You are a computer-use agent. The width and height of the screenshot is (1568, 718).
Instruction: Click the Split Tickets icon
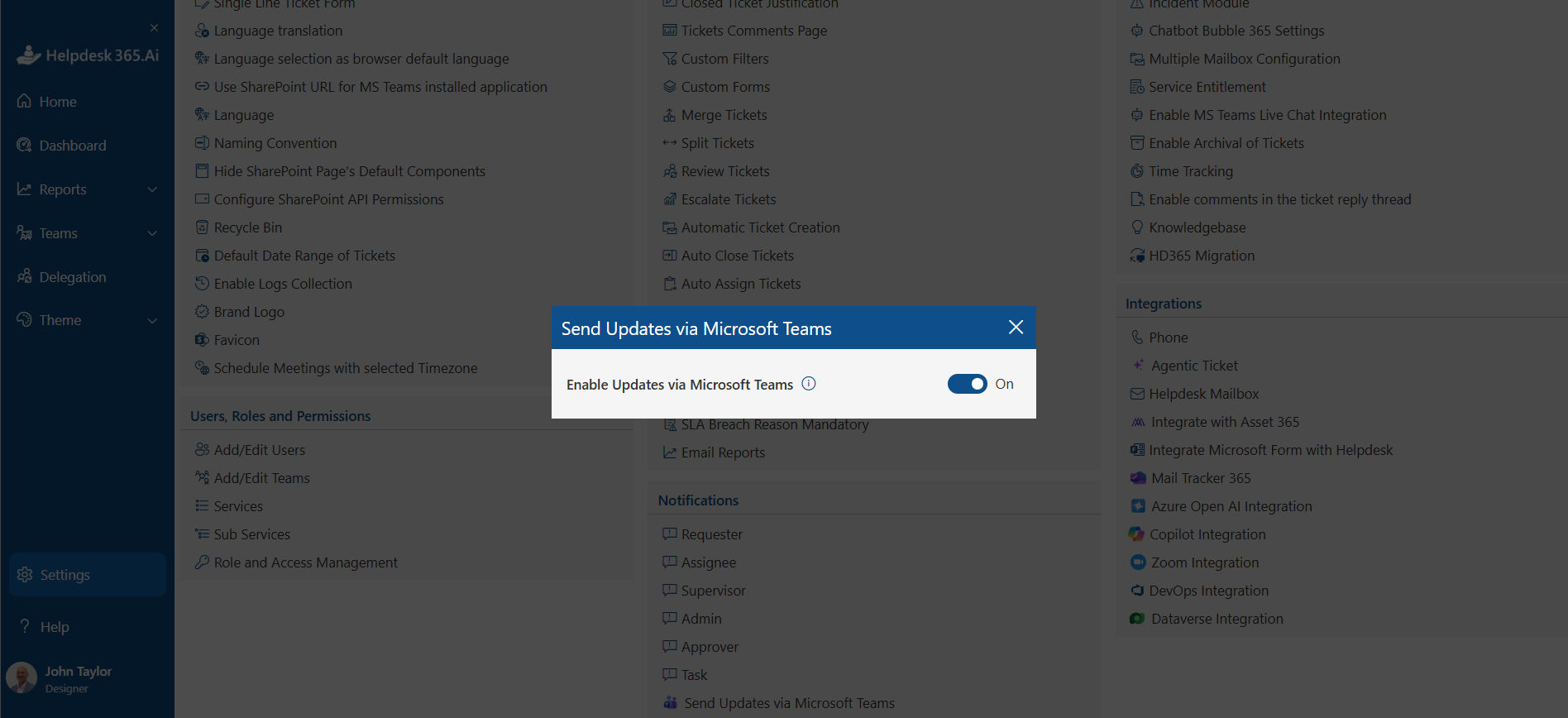[x=670, y=142]
